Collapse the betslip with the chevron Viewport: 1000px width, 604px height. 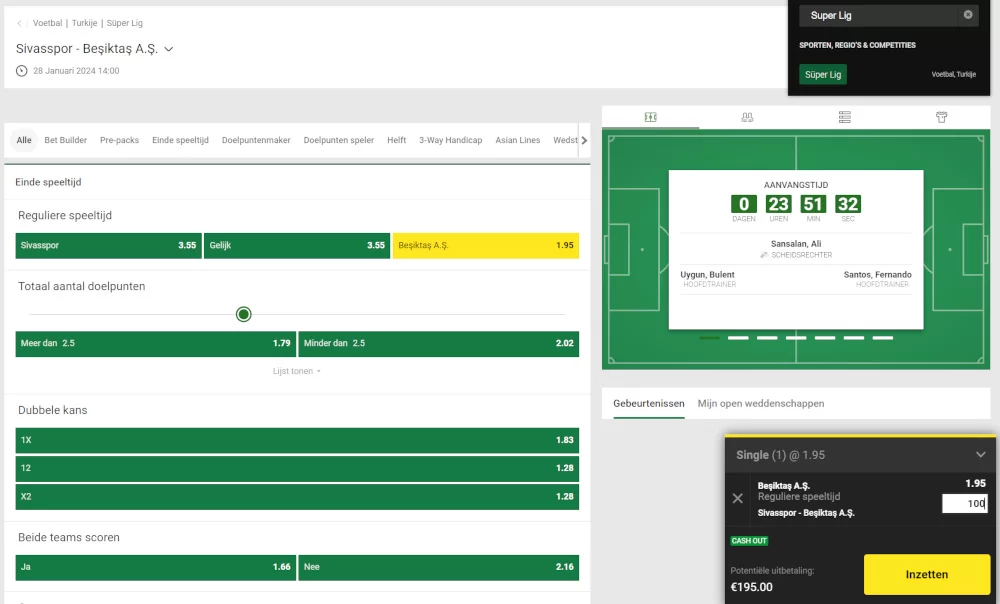(980, 455)
